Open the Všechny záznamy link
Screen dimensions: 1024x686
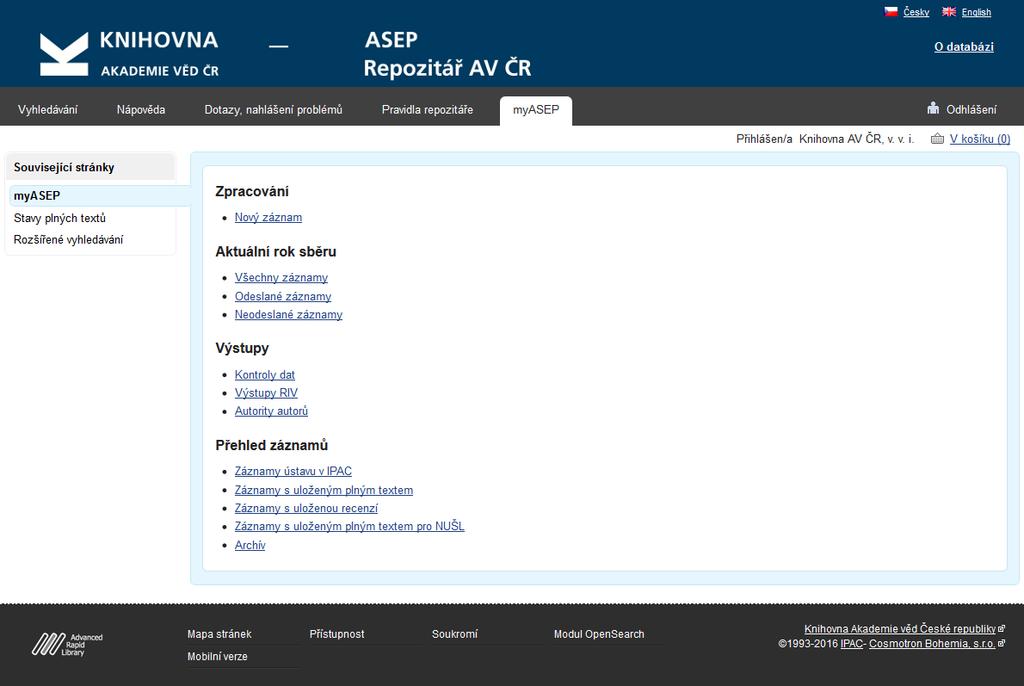point(281,277)
